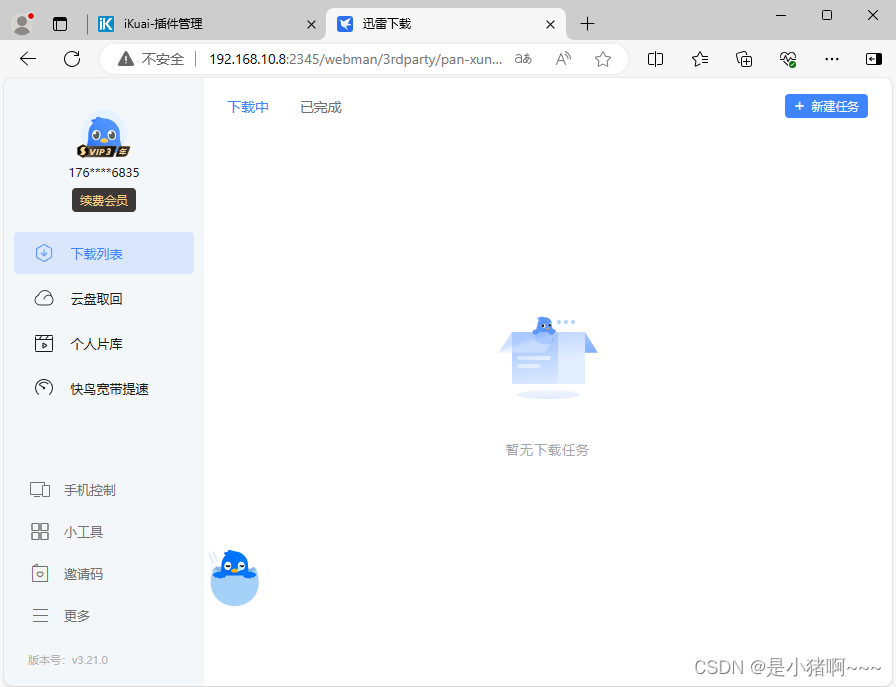Open the 小工具 grid icon
The height and width of the screenshot is (687, 896).
tap(40, 532)
